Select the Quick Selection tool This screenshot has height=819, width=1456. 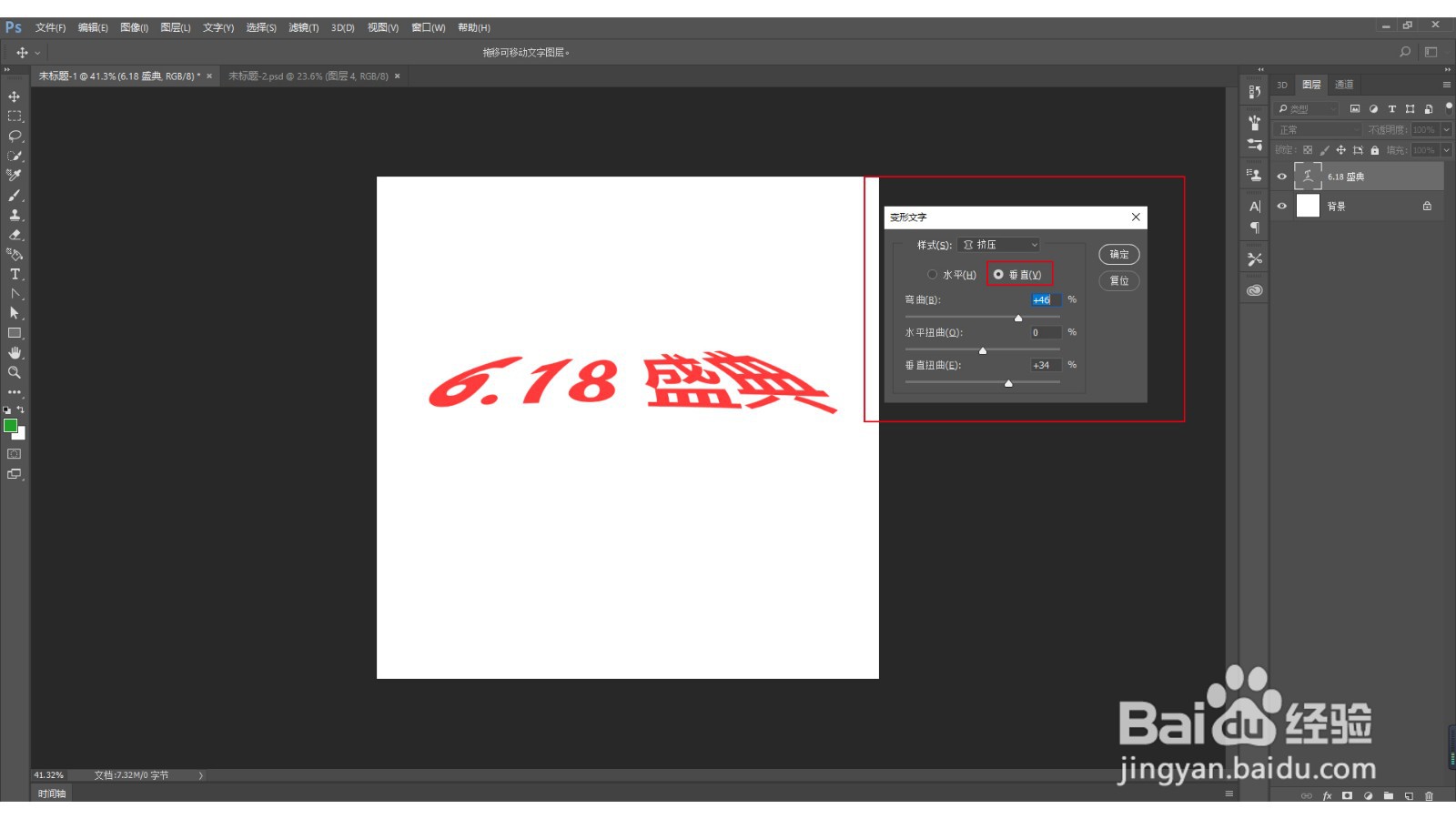[15, 156]
